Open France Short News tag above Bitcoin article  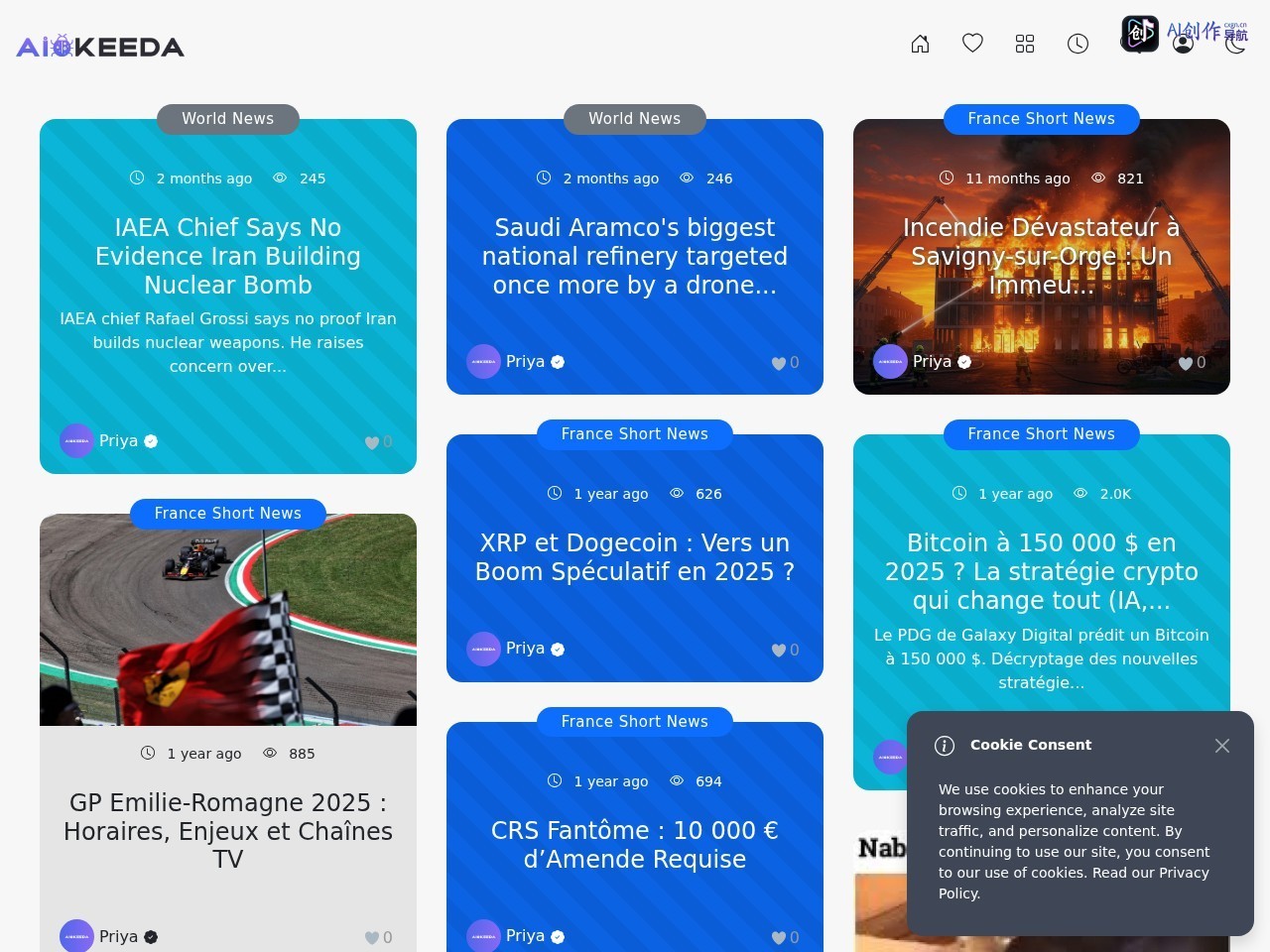(x=1041, y=434)
